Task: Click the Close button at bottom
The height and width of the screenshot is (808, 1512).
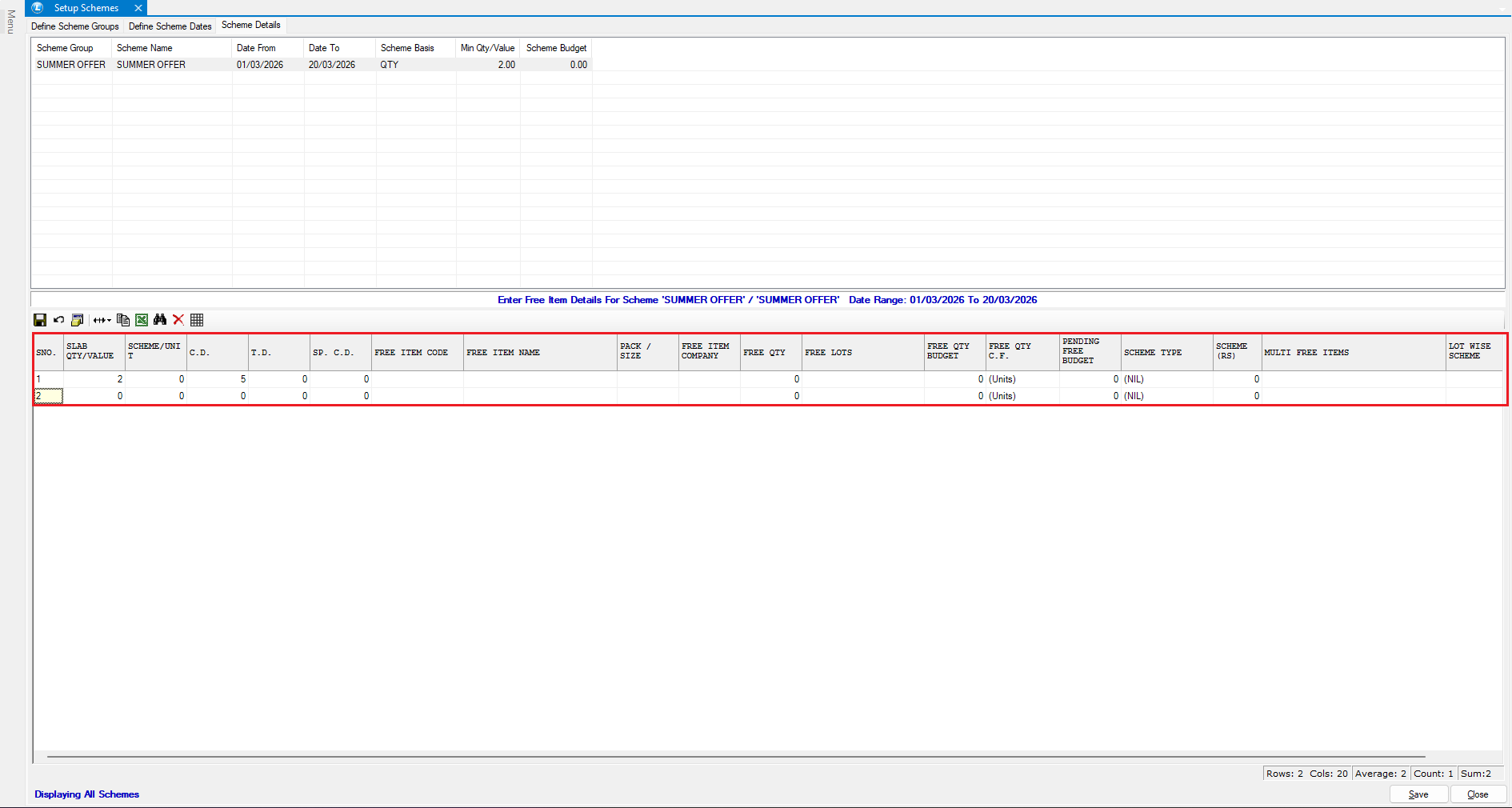Action: [x=1478, y=794]
